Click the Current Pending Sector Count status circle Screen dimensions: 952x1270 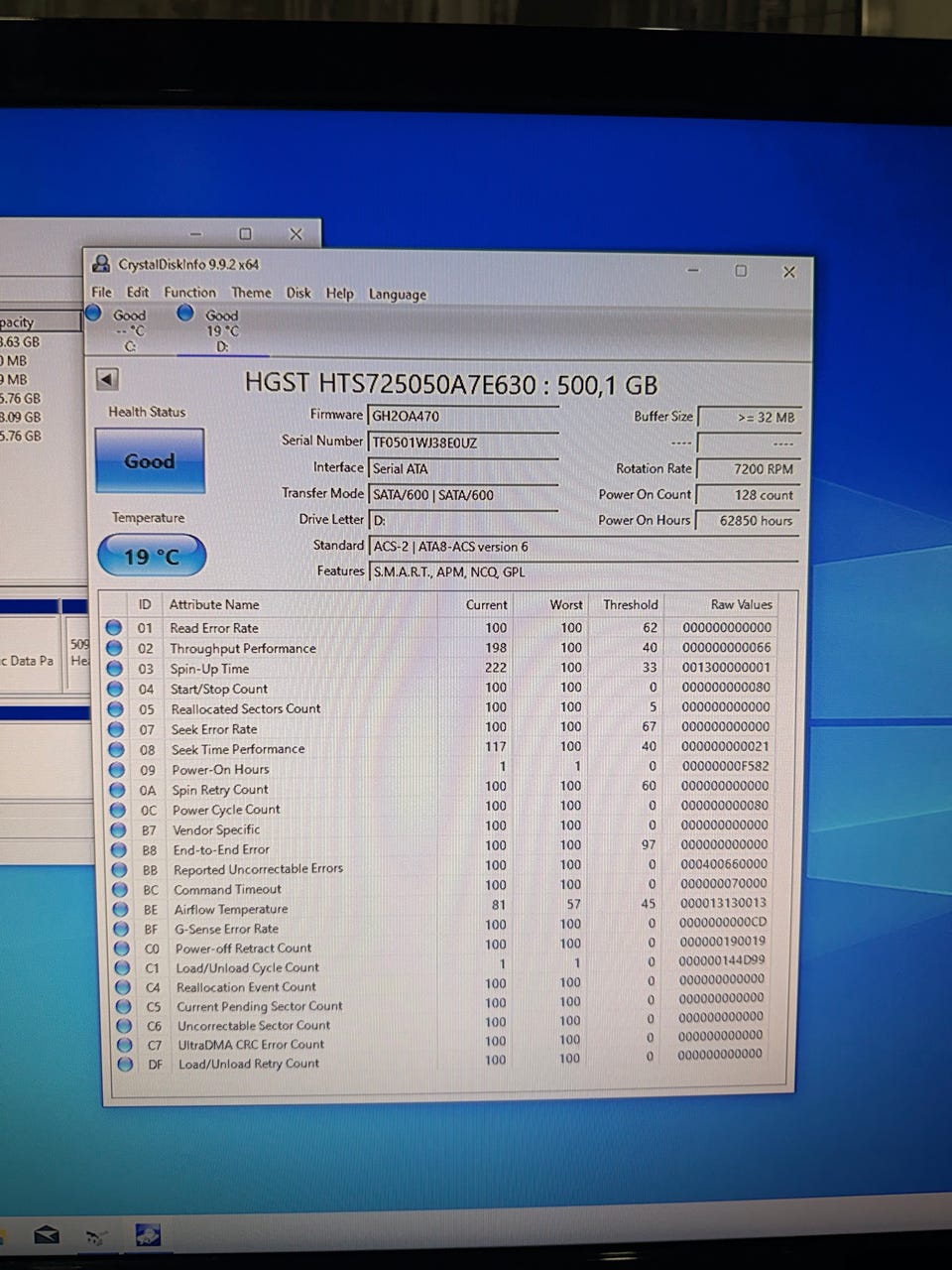tap(123, 1006)
